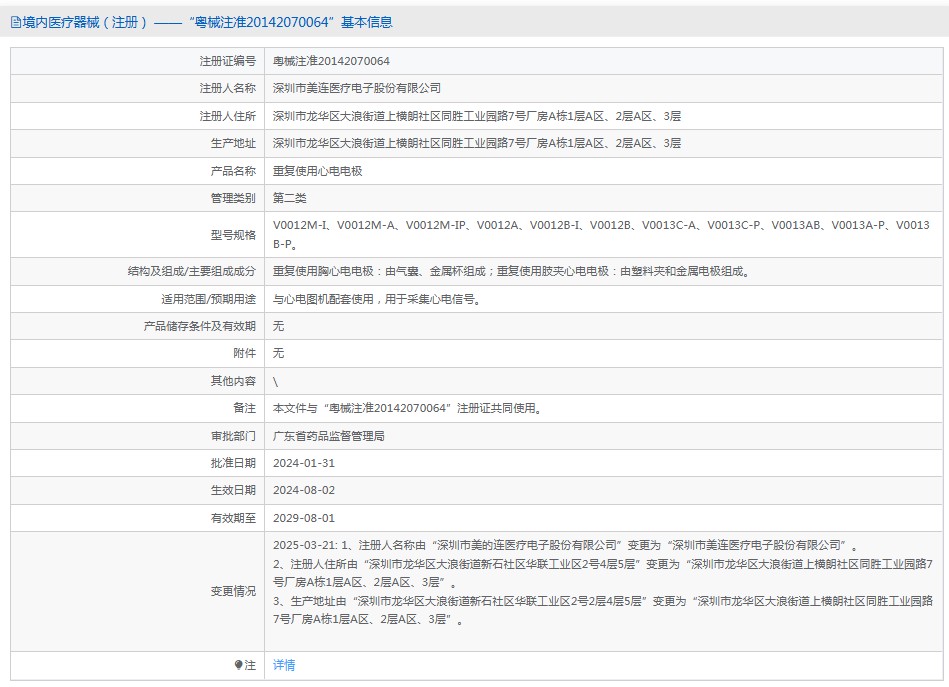
Task: Click the expiry date 2029-08-01
Action: tap(304, 518)
